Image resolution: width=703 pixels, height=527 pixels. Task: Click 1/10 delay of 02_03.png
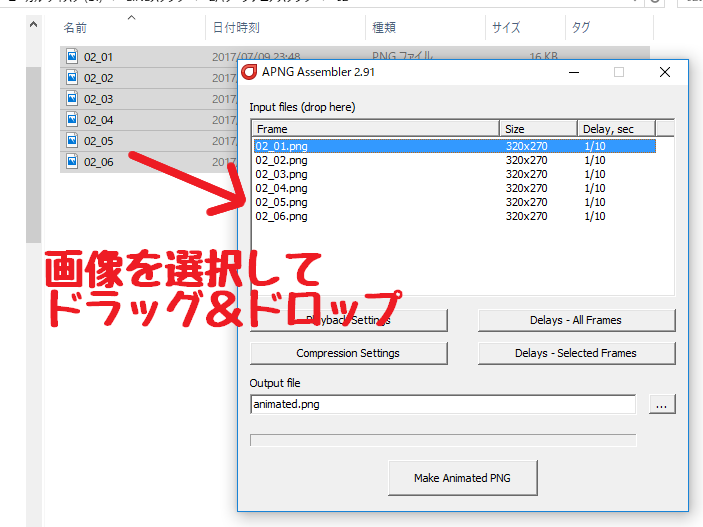(x=595, y=174)
